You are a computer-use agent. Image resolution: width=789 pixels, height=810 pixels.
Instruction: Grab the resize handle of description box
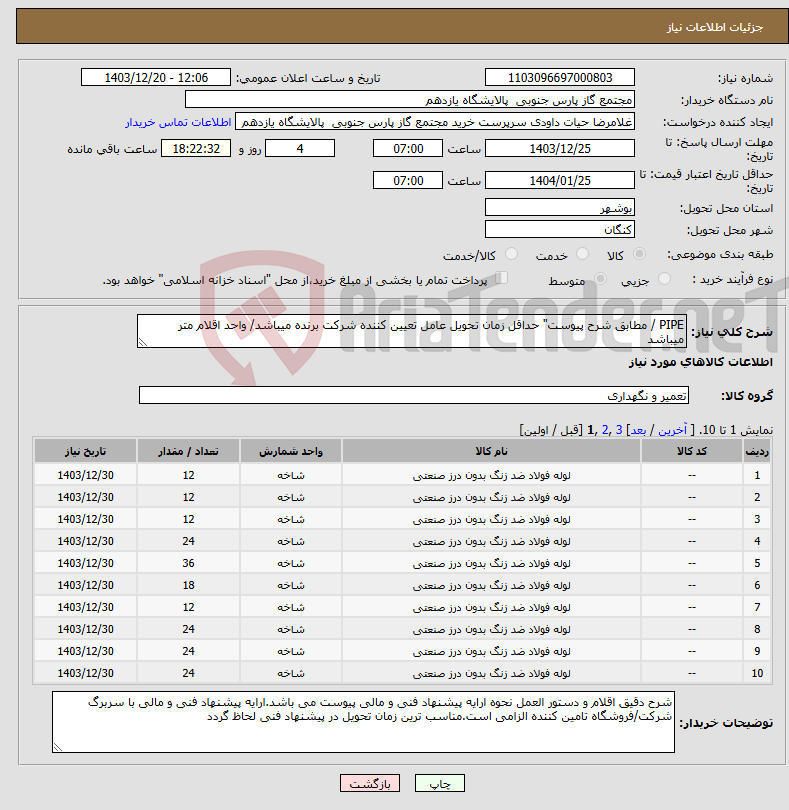143,342
